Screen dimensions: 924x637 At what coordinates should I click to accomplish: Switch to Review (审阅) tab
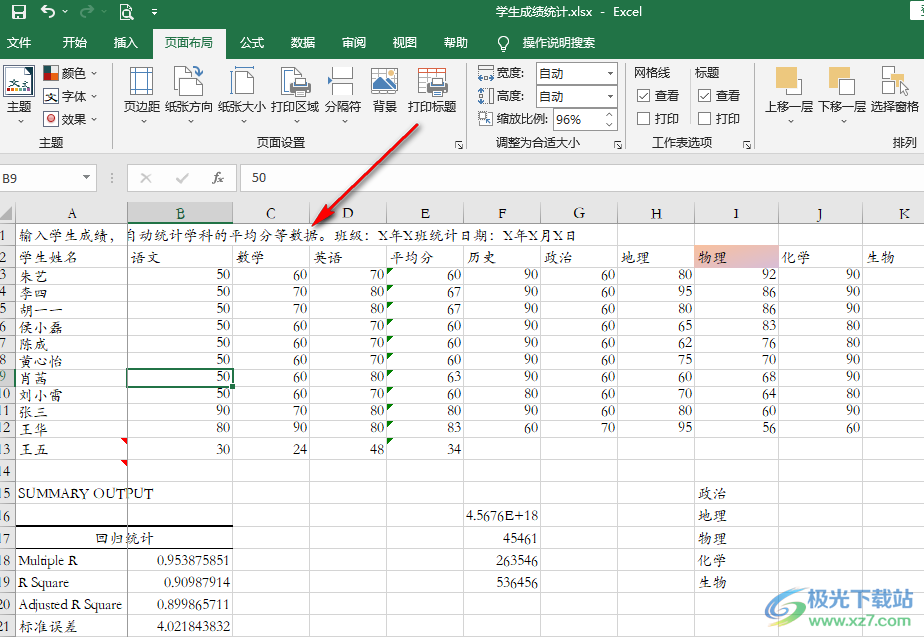coord(354,42)
